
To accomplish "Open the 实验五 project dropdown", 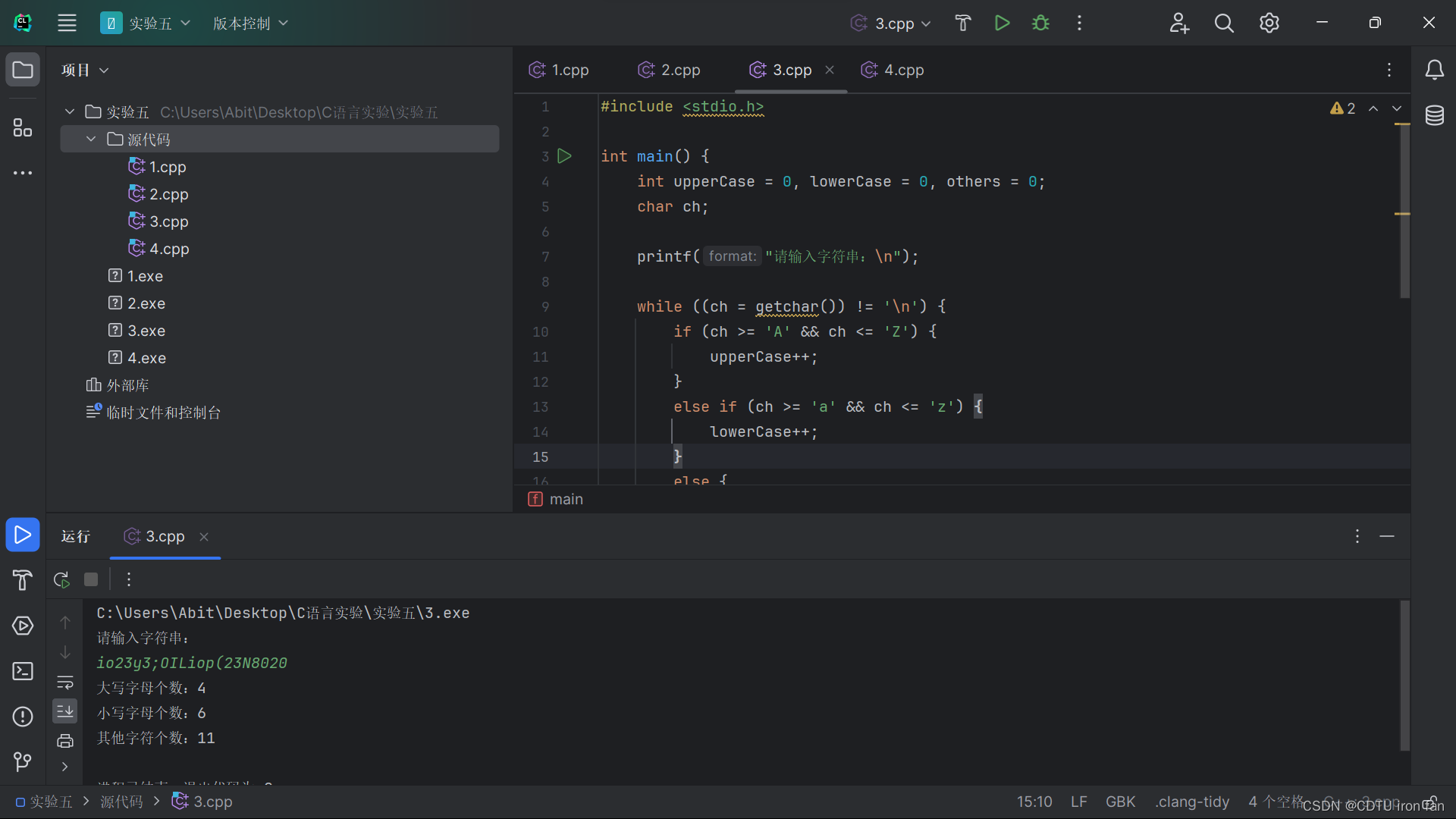I will point(146,23).
